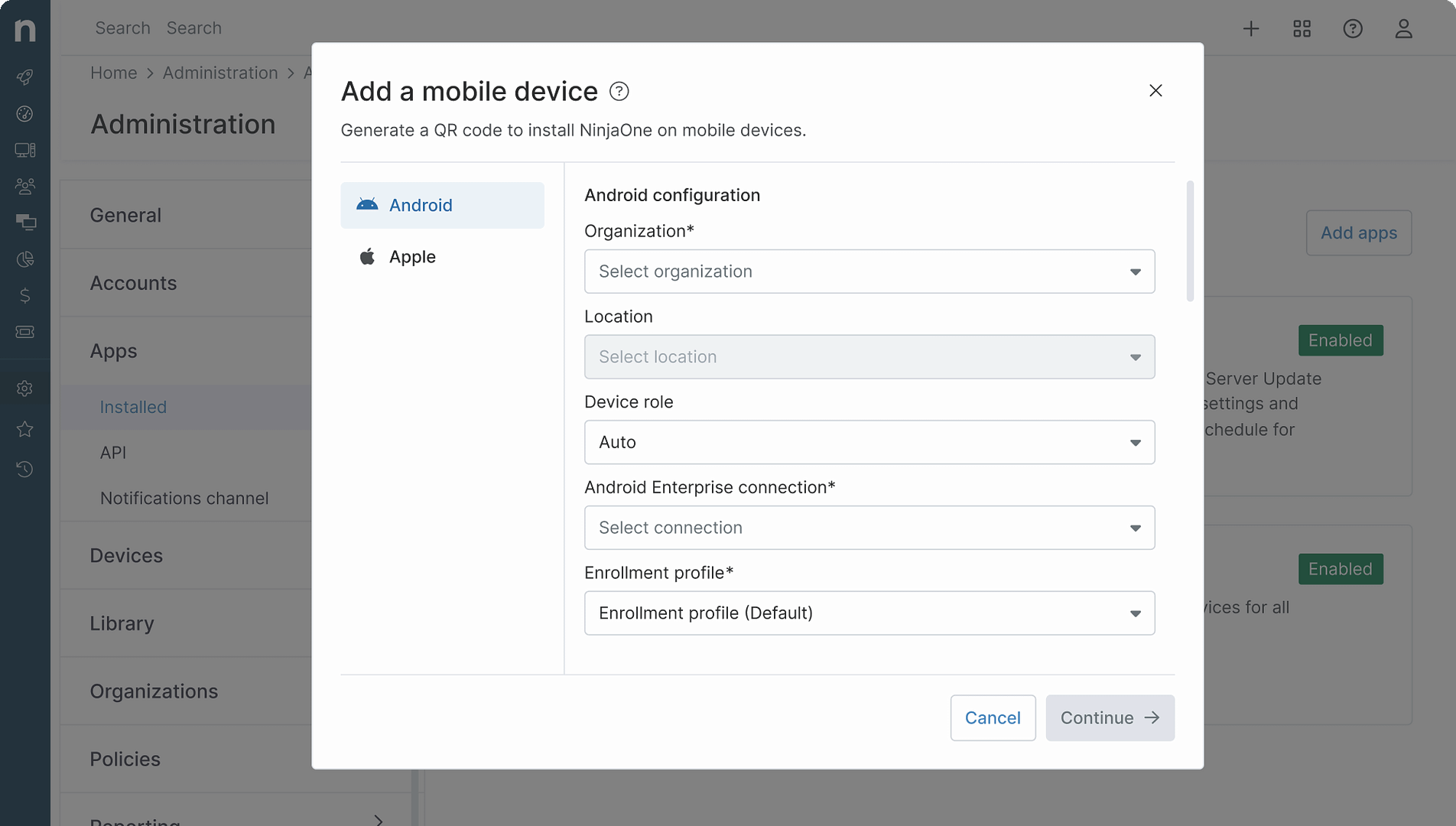Open the Select organization dropdown
This screenshot has width=1456, height=826.
(869, 272)
